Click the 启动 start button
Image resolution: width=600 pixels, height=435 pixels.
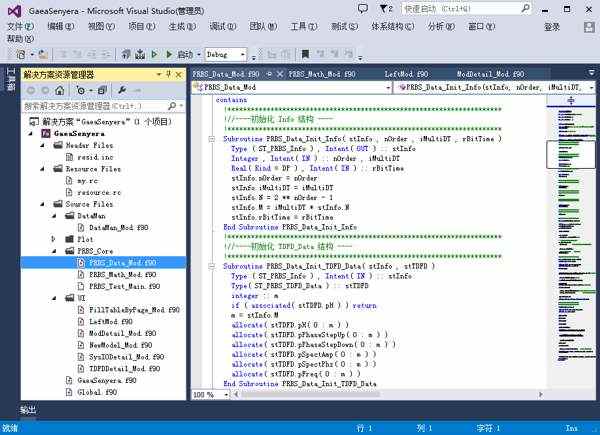pyautogui.click(x=185, y=55)
